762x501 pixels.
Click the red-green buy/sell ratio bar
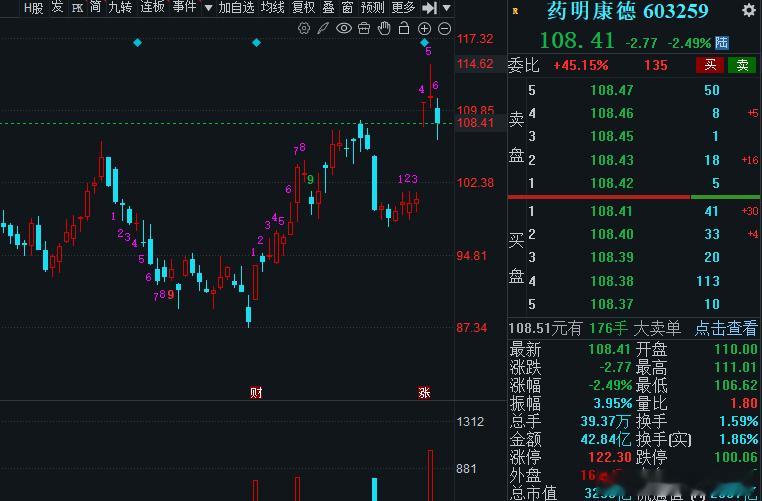(634, 197)
